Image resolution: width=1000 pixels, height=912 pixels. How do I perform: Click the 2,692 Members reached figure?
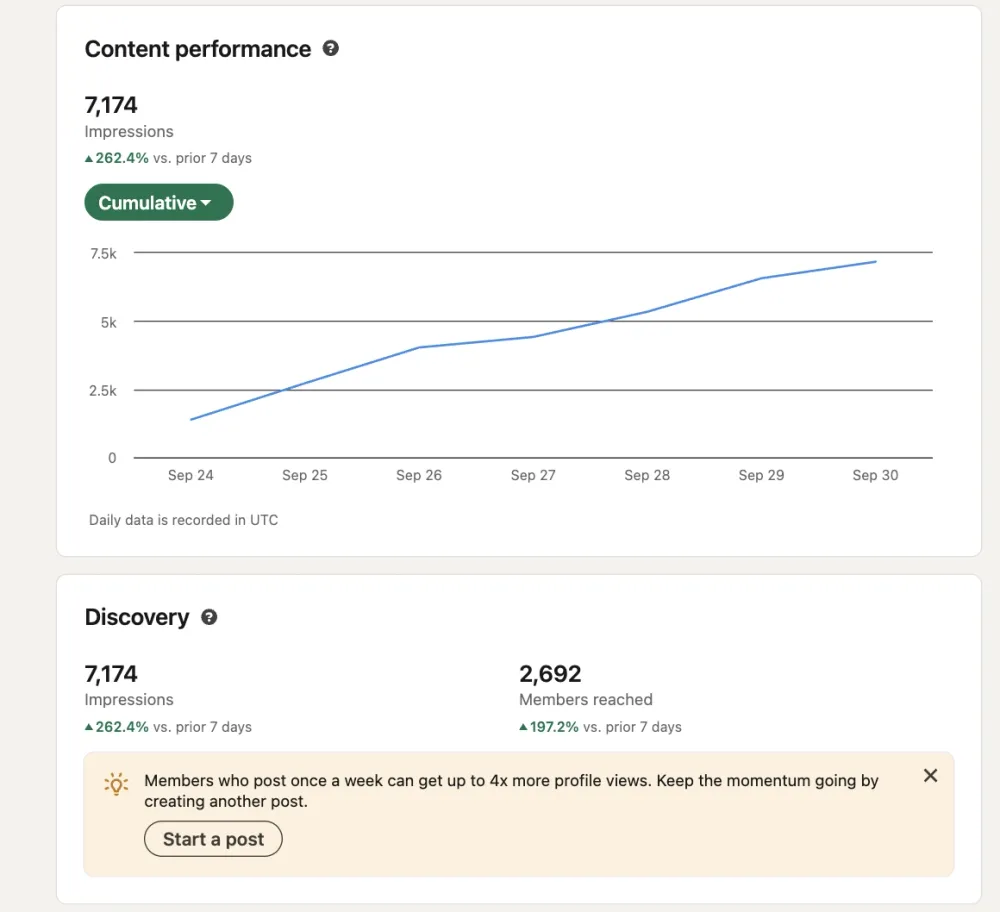click(550, 673)
